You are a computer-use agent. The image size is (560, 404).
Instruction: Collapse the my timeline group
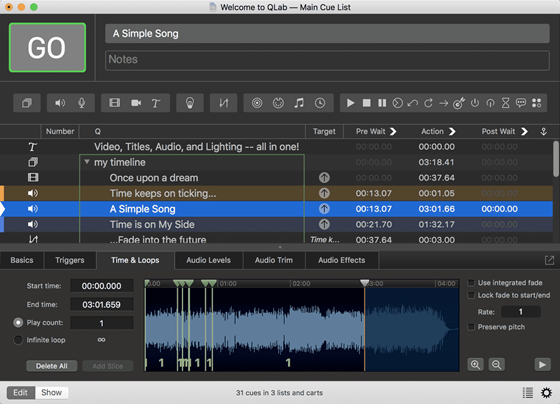[87, 162]
